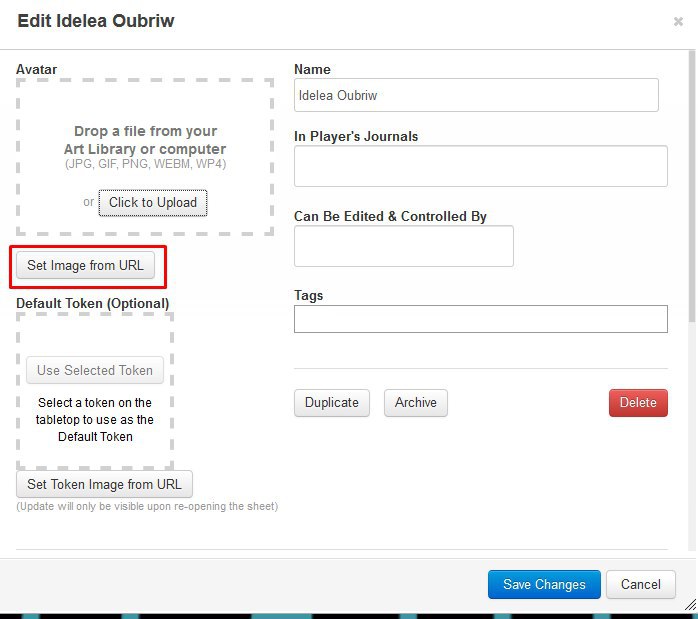Close the Edit Idelea Oubriw dialog
Image resolution: width=698 pixels, height=619 pixels.
(x=678, y=21)
